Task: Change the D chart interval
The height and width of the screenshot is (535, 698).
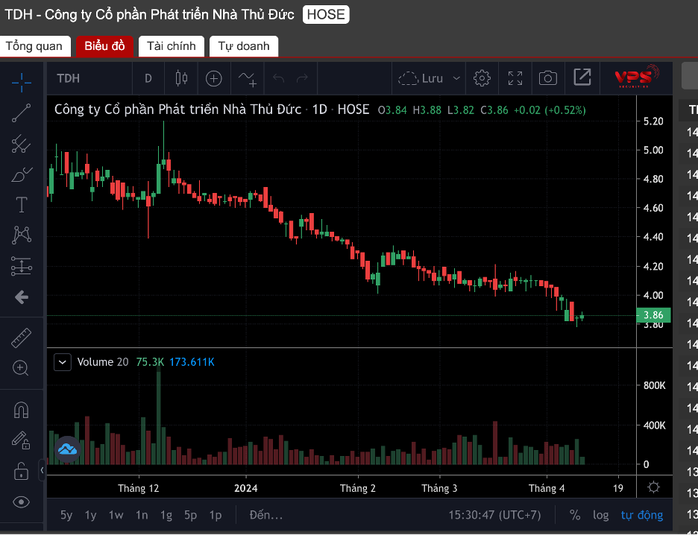Action: pos(148,79)
